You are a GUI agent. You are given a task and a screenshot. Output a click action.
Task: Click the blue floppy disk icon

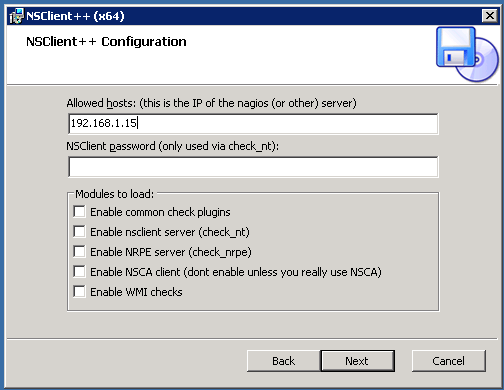(x=456, y=47)
